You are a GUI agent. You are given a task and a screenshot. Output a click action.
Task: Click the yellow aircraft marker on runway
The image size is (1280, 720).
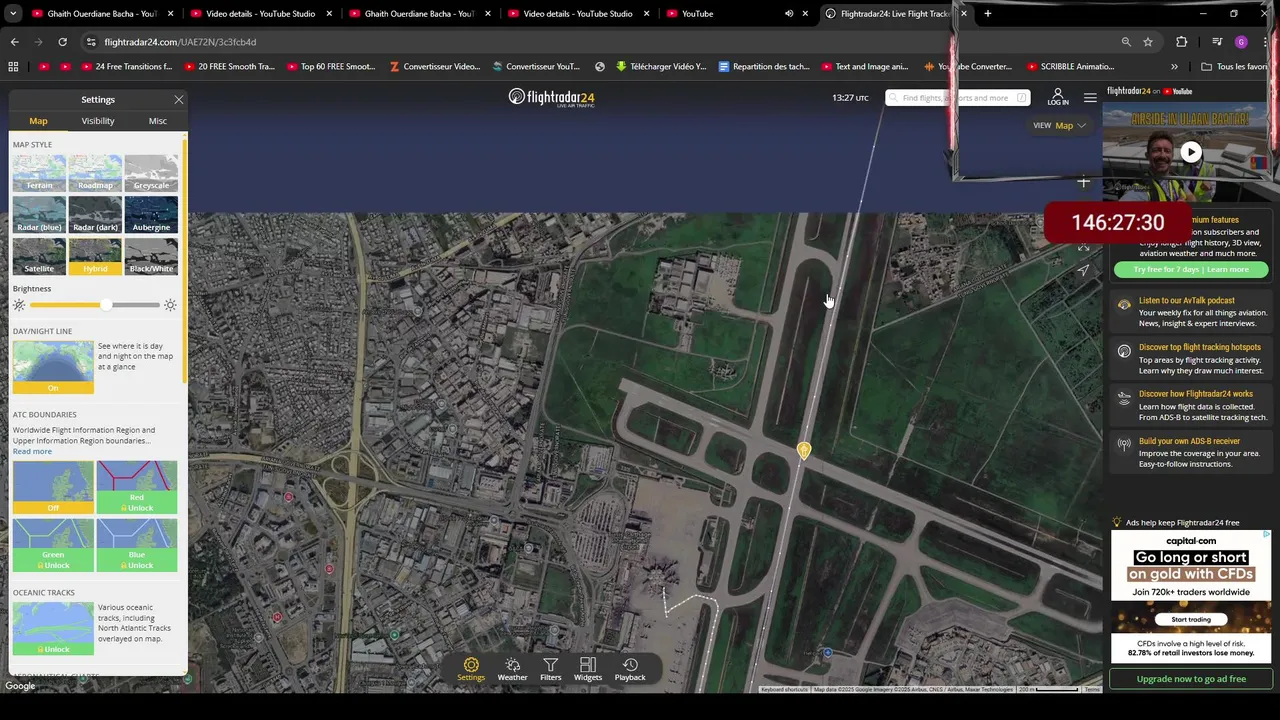pyautogui.click(x=804, y=452)
